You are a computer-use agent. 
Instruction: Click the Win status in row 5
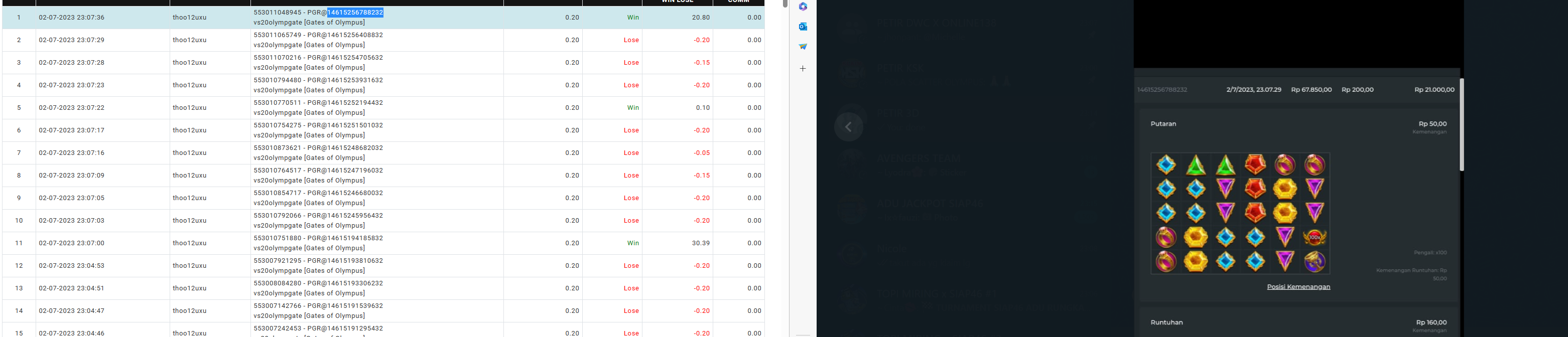[633, 108]
